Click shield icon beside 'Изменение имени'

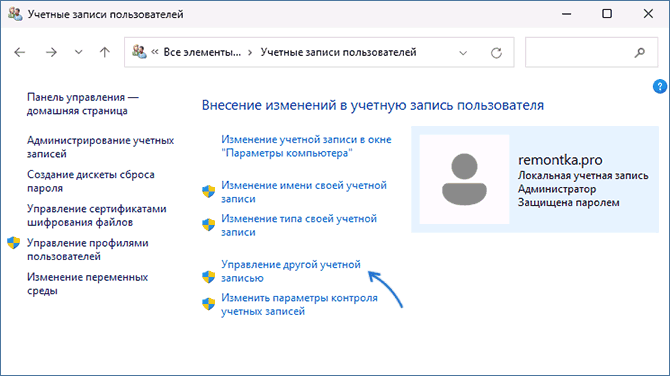click(209, 191)
